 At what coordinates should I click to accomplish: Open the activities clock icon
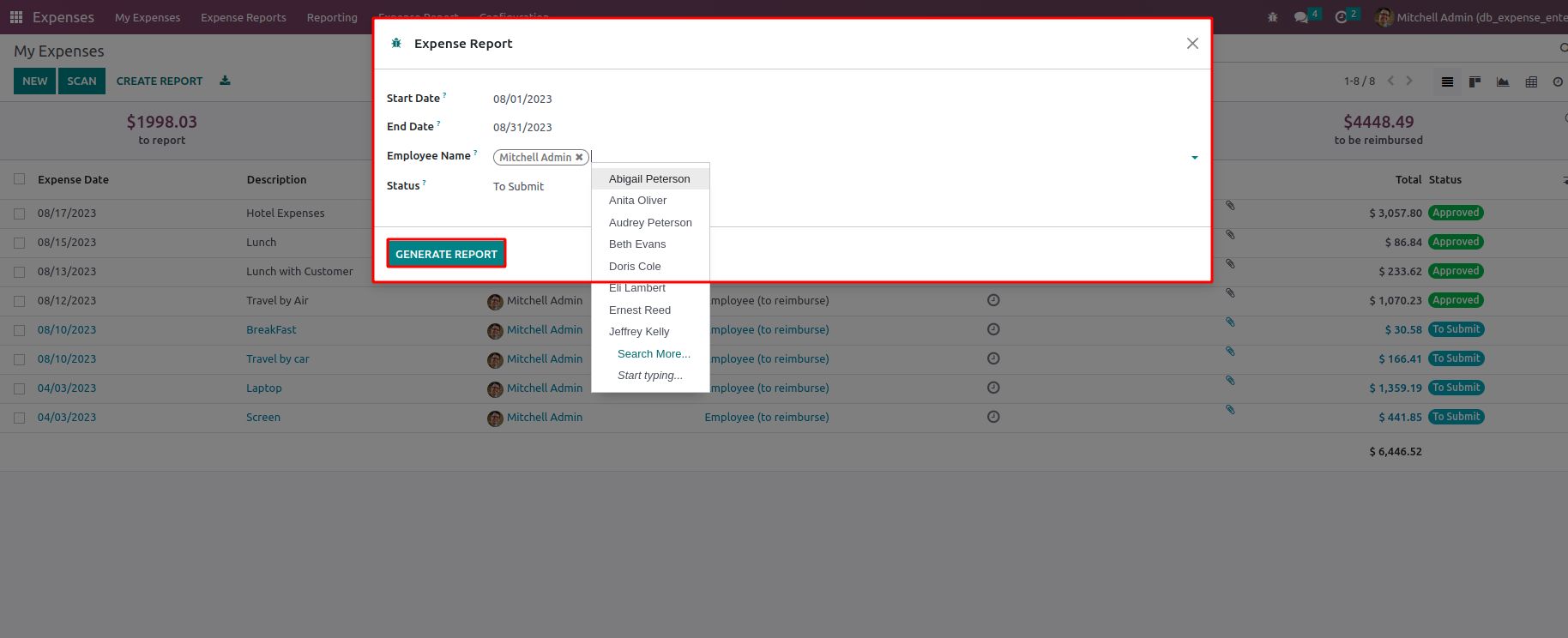click(1342, 17)
